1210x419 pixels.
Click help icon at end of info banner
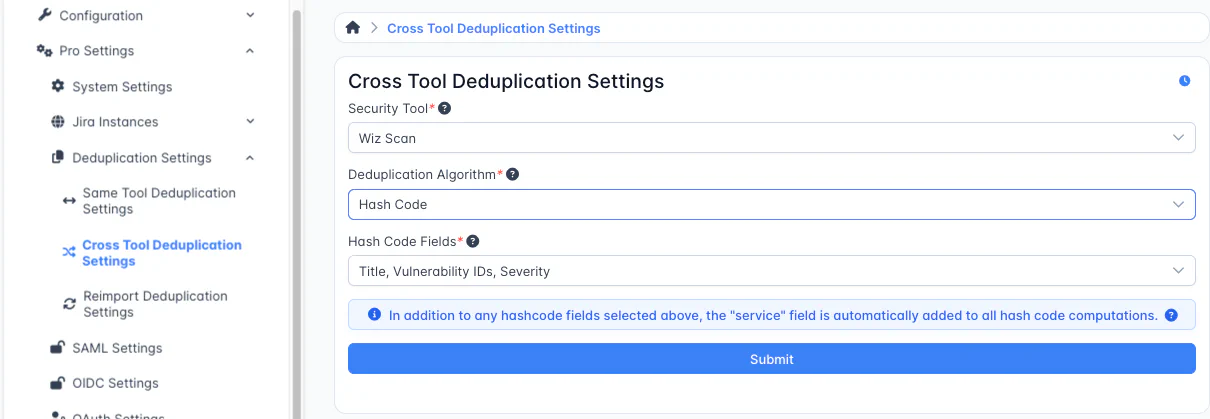(1171, 315)
